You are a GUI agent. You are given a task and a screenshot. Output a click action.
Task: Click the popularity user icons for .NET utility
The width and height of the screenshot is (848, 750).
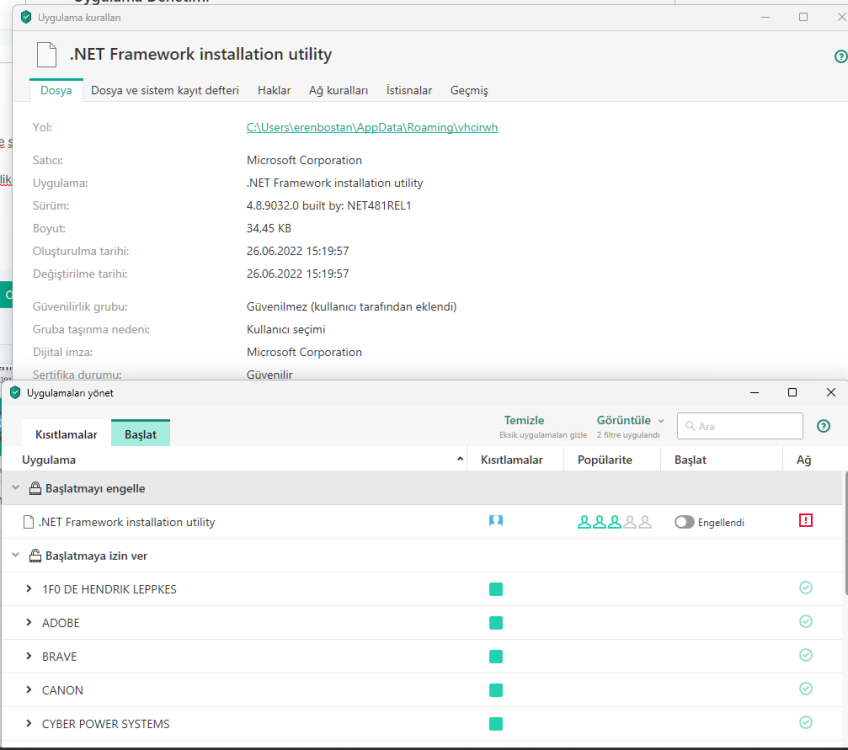click(614, 522)
